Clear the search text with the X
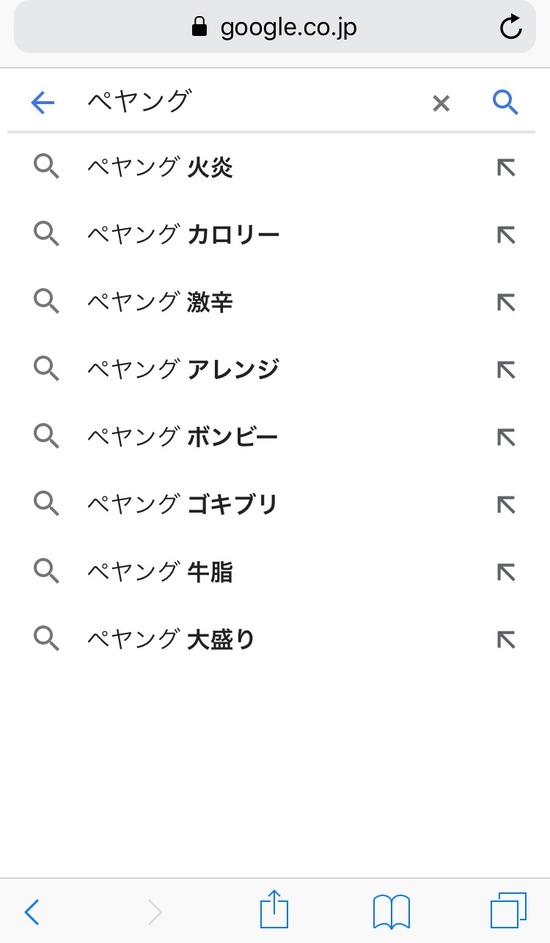Screen dimensions: 550x943 [441, 103]
